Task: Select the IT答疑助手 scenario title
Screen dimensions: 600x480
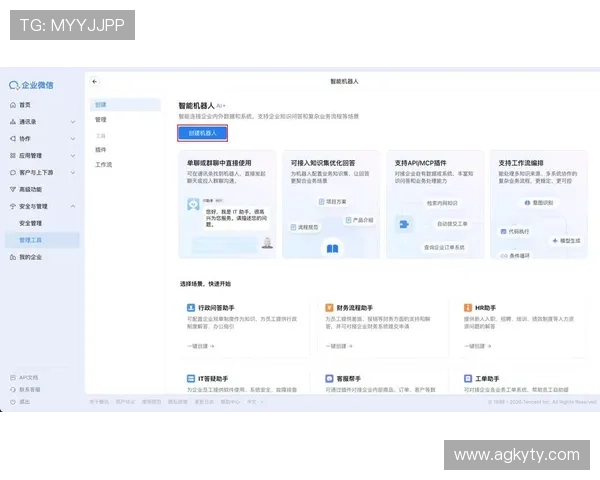Action: coord(213,379)
